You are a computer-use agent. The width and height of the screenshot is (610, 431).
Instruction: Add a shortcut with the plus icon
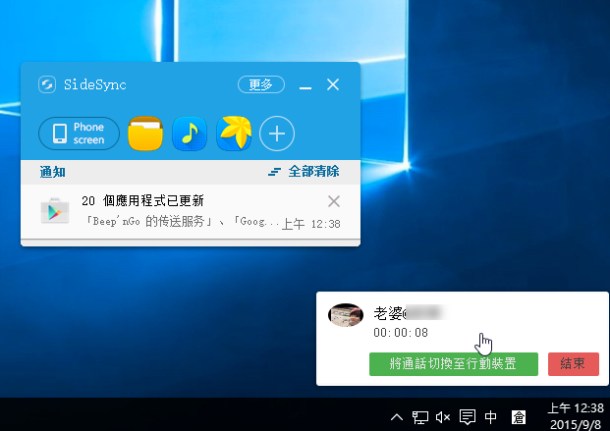point(277,134)
